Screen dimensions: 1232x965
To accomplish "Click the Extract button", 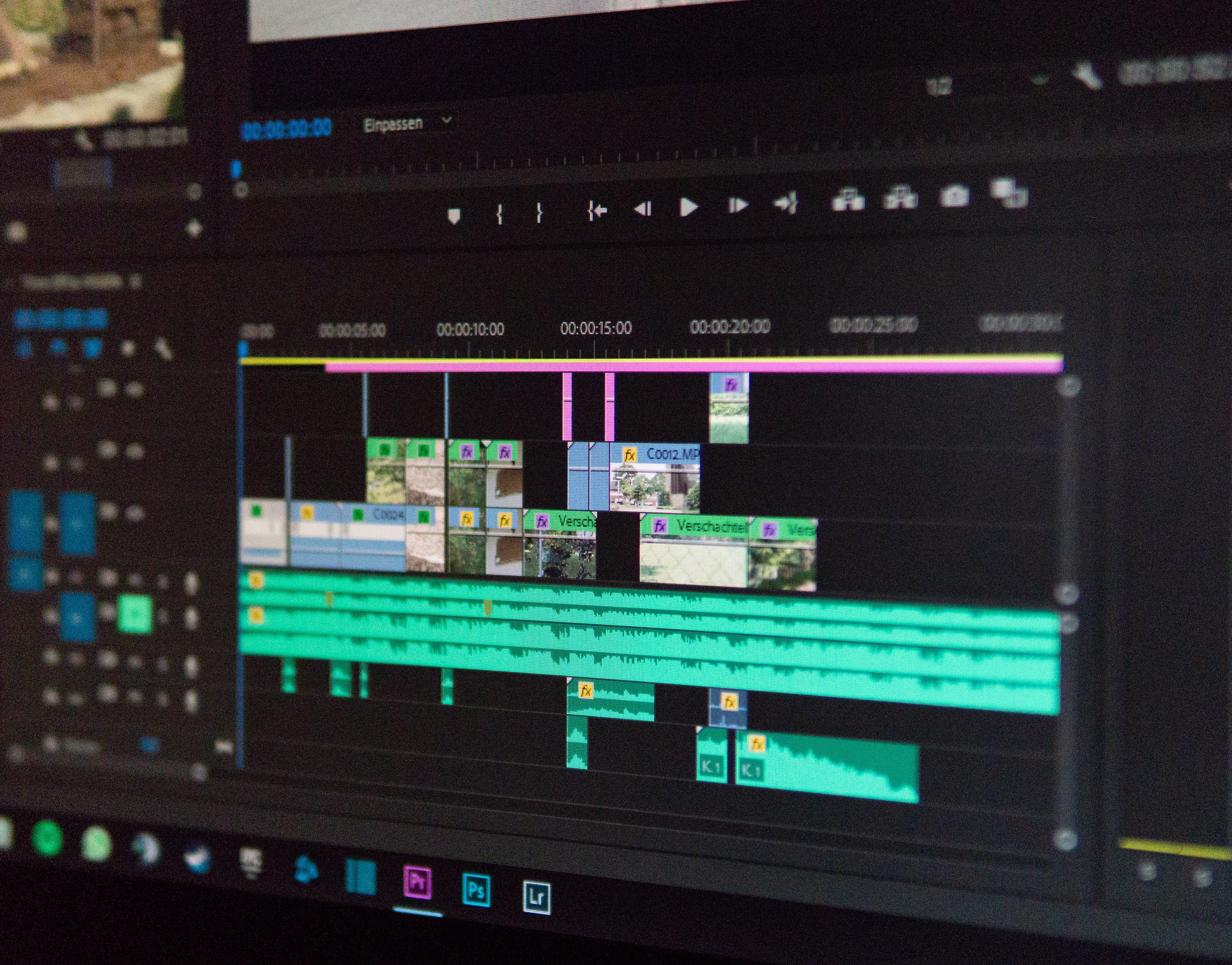I will coord(900,197).
